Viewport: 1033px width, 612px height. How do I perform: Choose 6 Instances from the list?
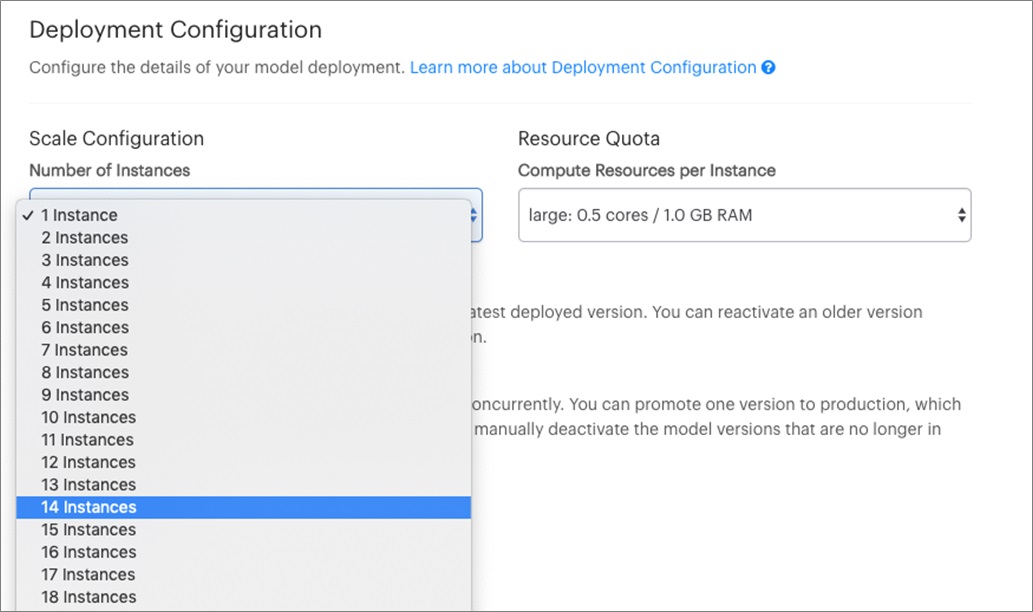tap(244, 327)
